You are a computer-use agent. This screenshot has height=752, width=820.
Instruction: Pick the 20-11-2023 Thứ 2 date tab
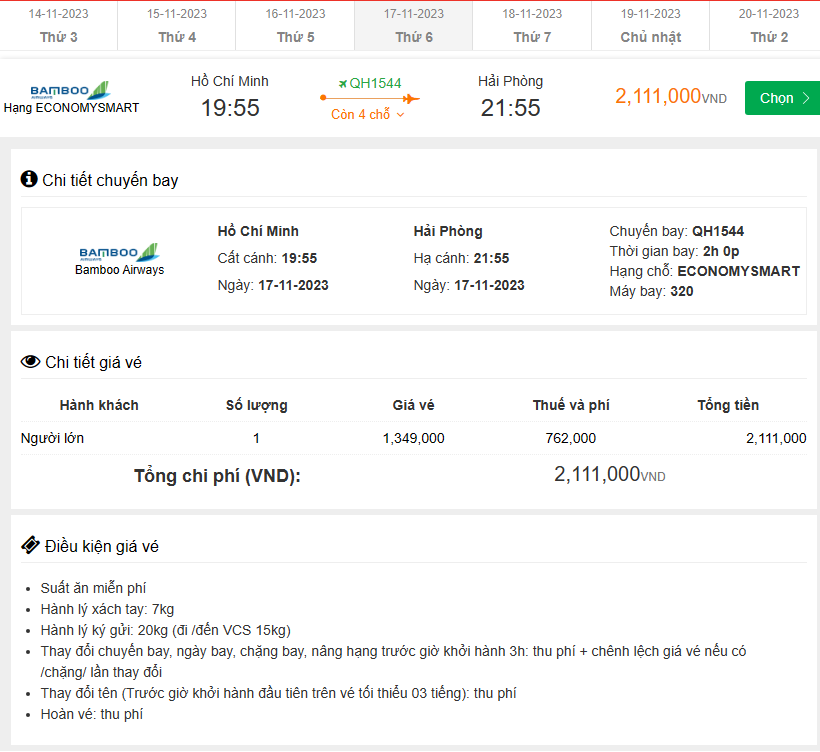tap(768, 25)
